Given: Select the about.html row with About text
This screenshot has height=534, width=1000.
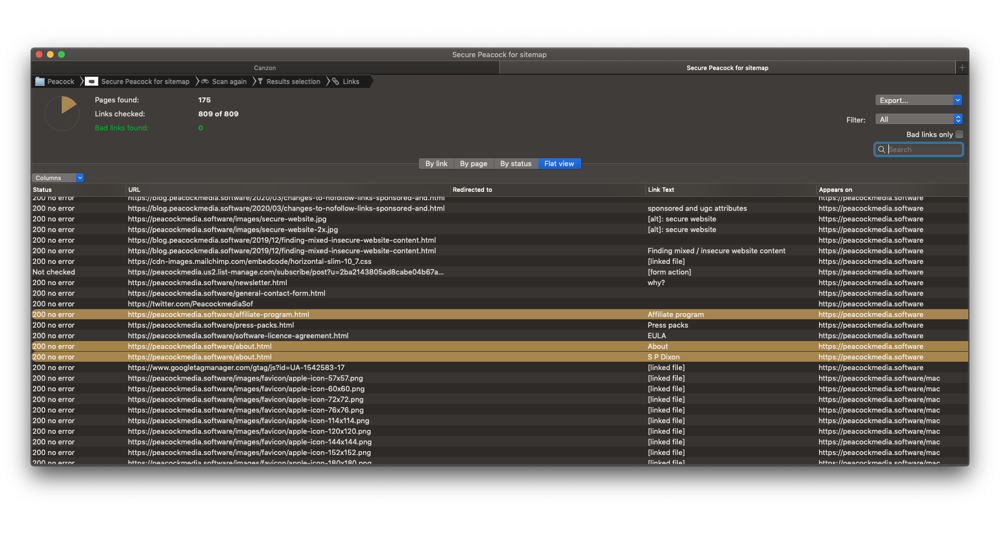Looking at the screenshot, I should 500,346.
